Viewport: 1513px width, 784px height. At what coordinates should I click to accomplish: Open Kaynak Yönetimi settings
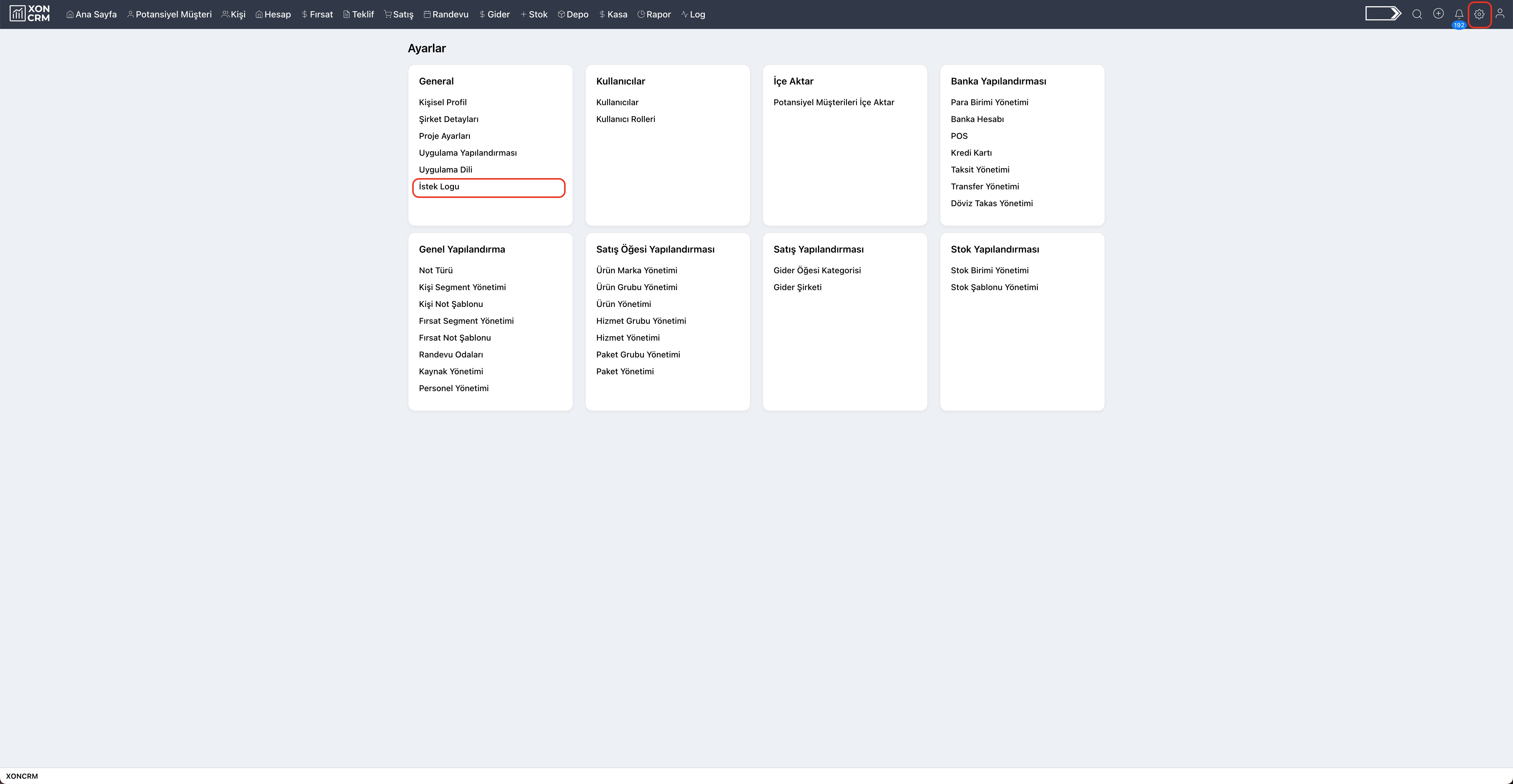[450, 372]
